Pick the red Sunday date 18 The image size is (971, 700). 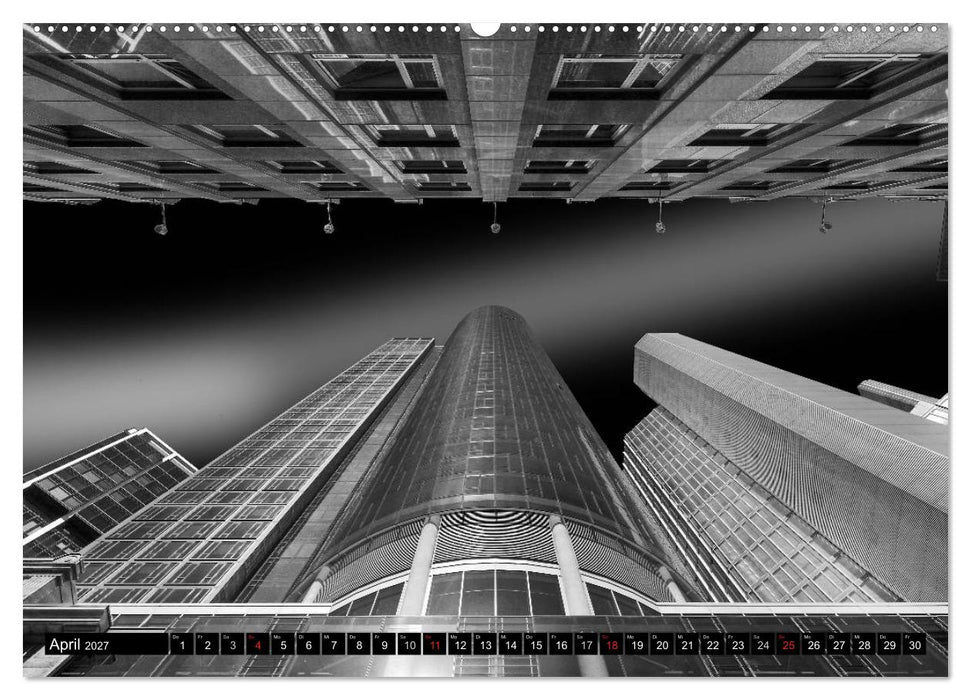pyautogui.click(x=612, y=644)
